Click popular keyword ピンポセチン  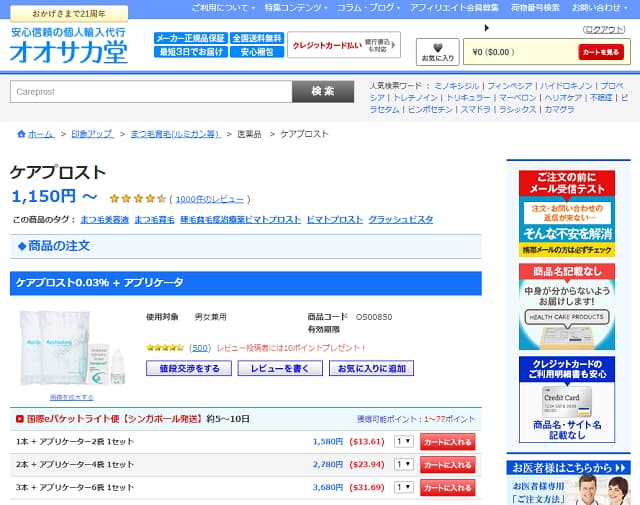(430, 109)
